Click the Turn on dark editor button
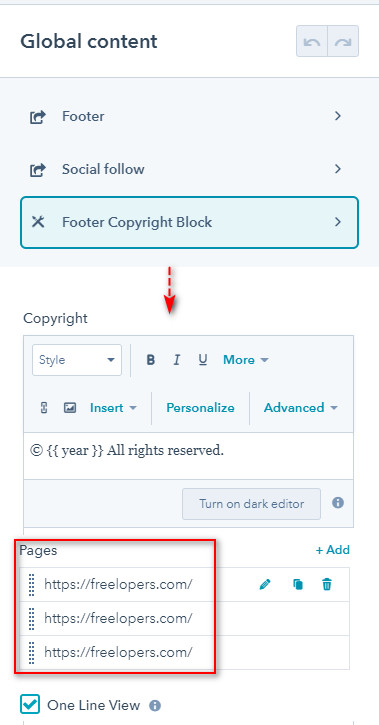 click(x=251, y=504)
